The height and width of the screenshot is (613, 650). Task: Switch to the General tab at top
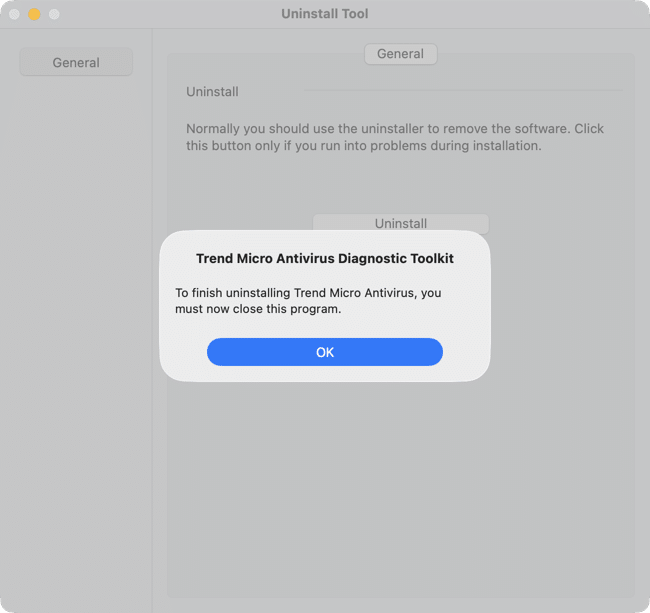click(x=400, y=54)
